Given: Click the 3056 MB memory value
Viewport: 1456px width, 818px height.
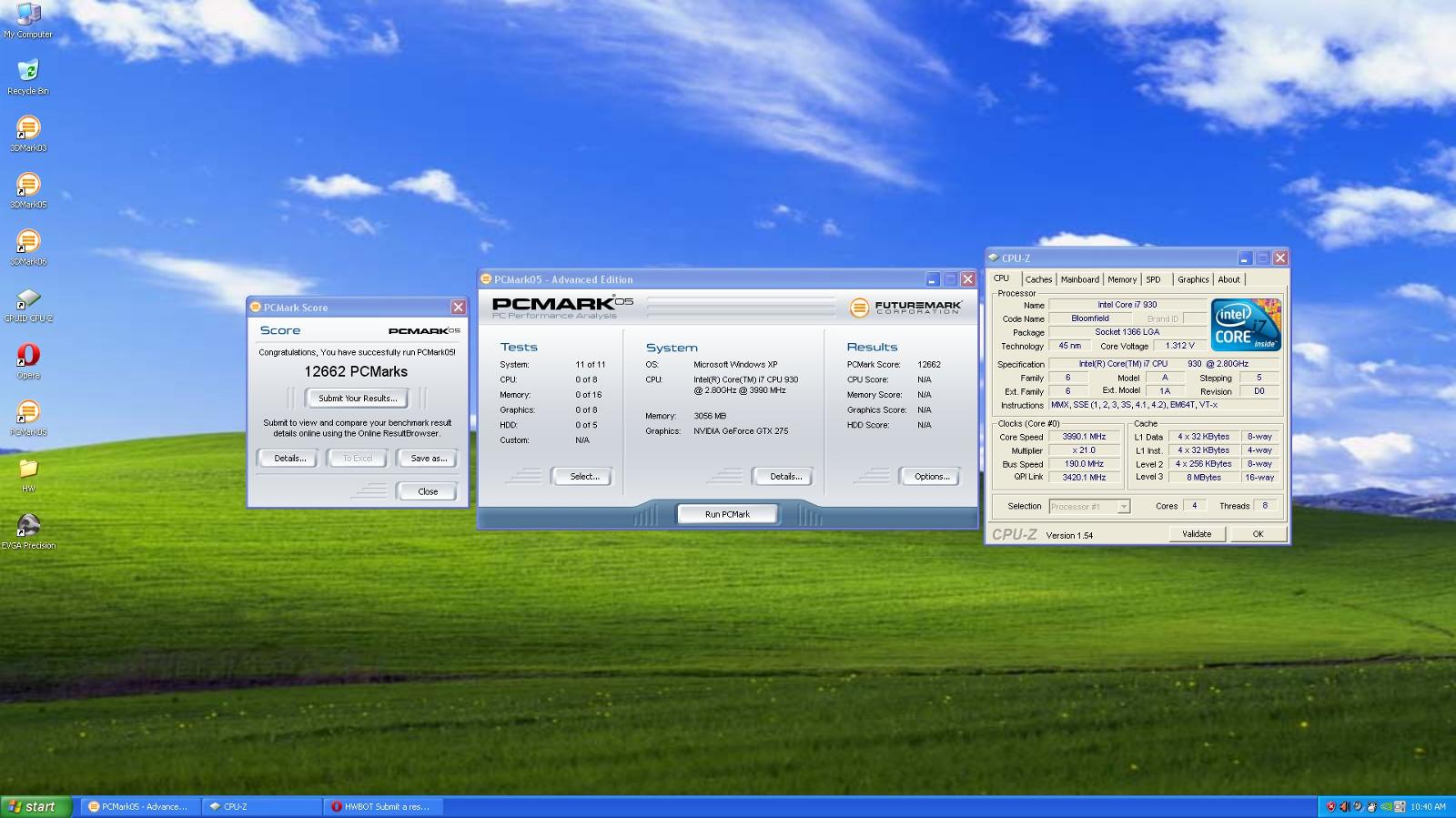Looking at the screenshot, I should pos(710,416).
